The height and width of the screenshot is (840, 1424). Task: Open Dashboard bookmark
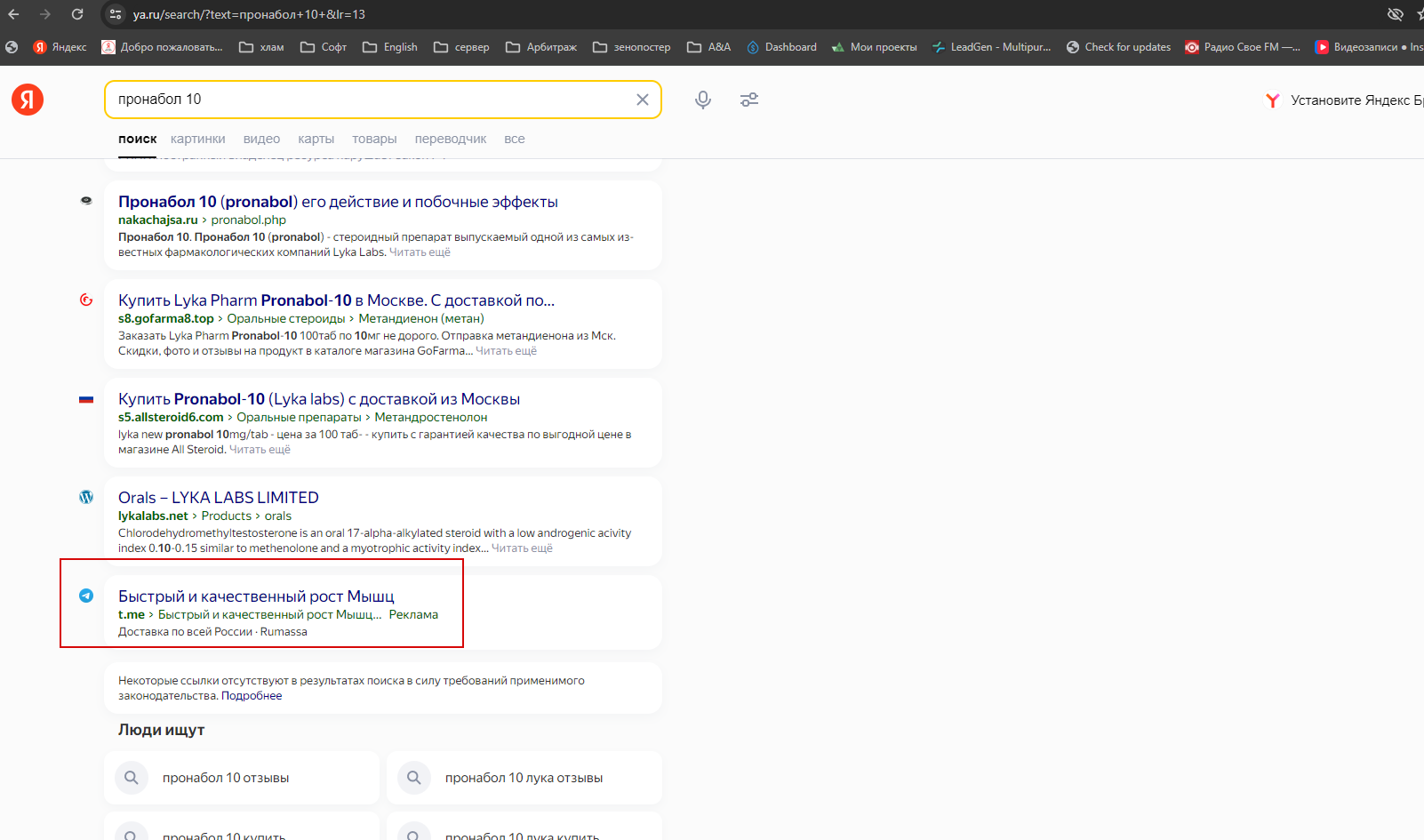coord(781,47)
